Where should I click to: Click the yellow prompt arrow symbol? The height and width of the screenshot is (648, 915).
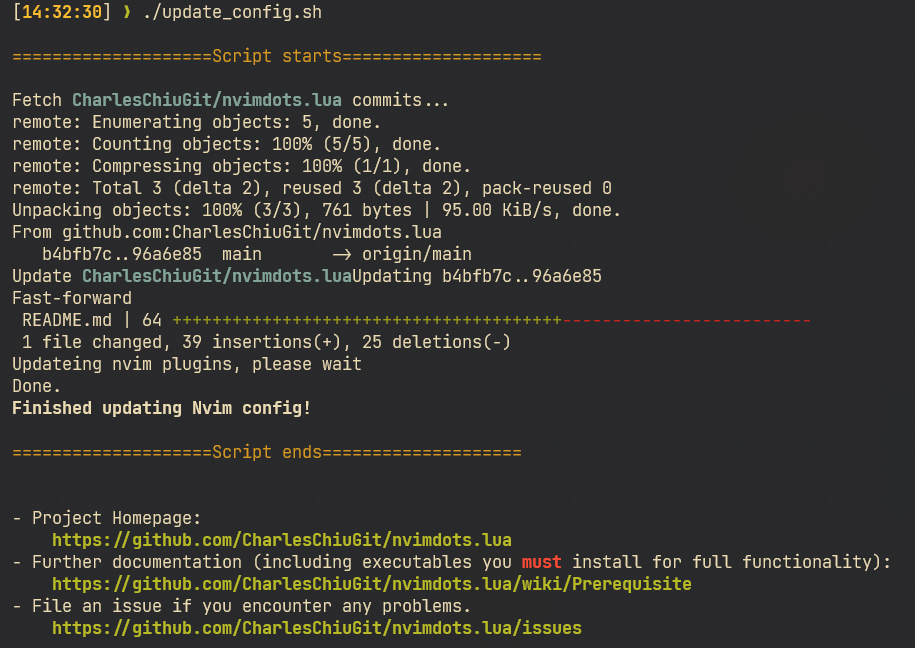coord(126,13)
